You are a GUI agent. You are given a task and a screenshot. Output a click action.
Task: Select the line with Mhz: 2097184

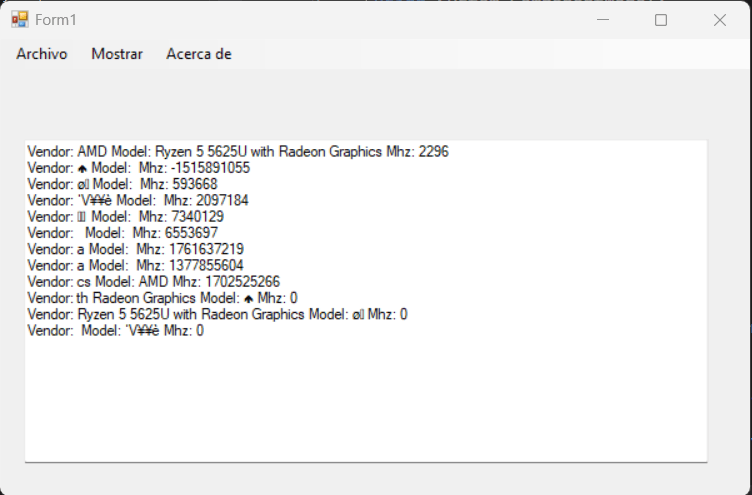(x=138, y=200)
